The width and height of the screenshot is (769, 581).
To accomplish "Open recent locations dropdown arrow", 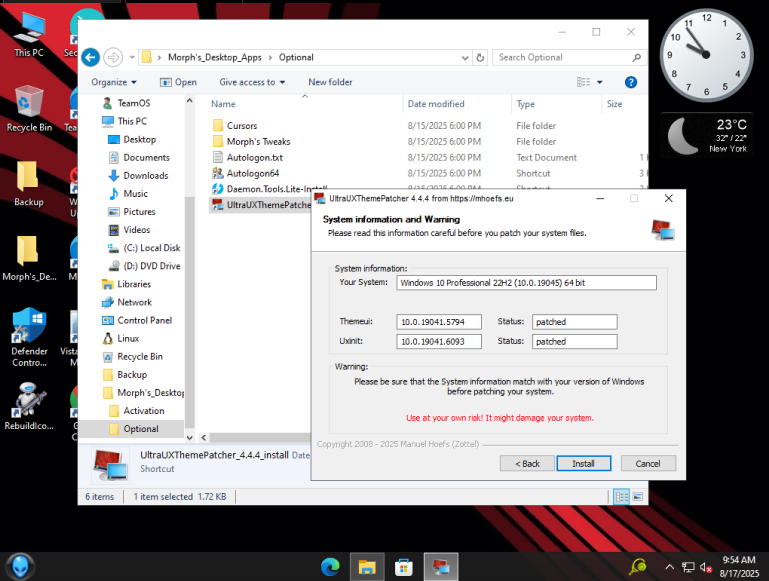I will (x=132, y=57).
